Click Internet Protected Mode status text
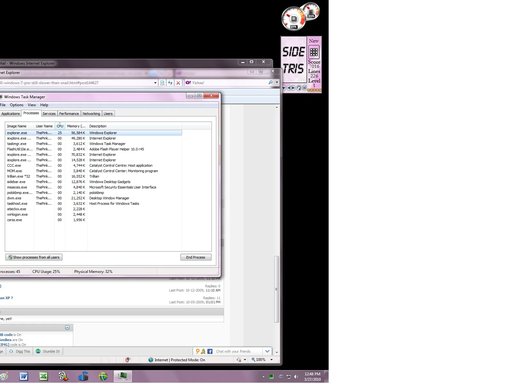 (180, 360)
